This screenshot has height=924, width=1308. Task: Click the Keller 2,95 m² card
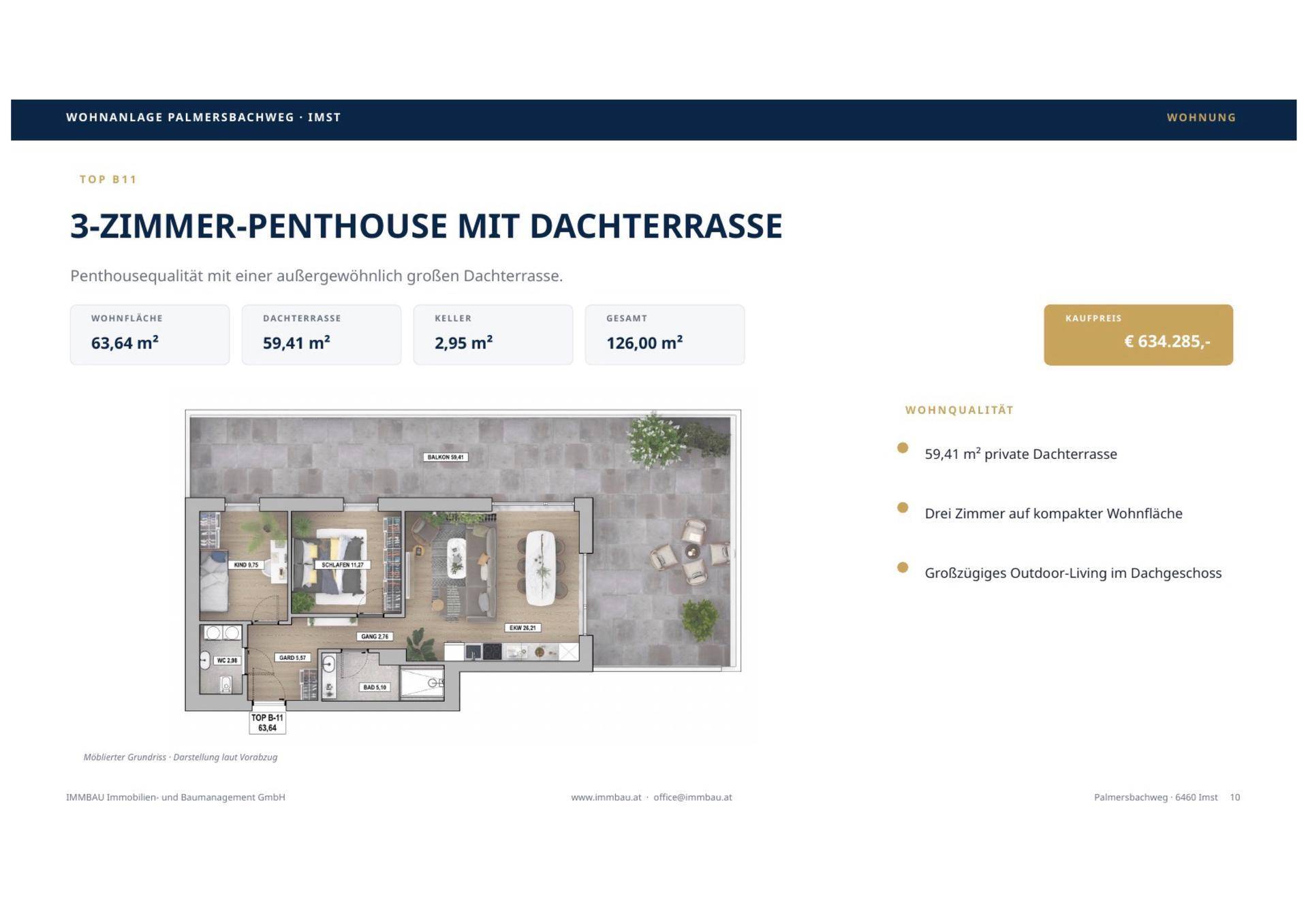click(493, 334)
